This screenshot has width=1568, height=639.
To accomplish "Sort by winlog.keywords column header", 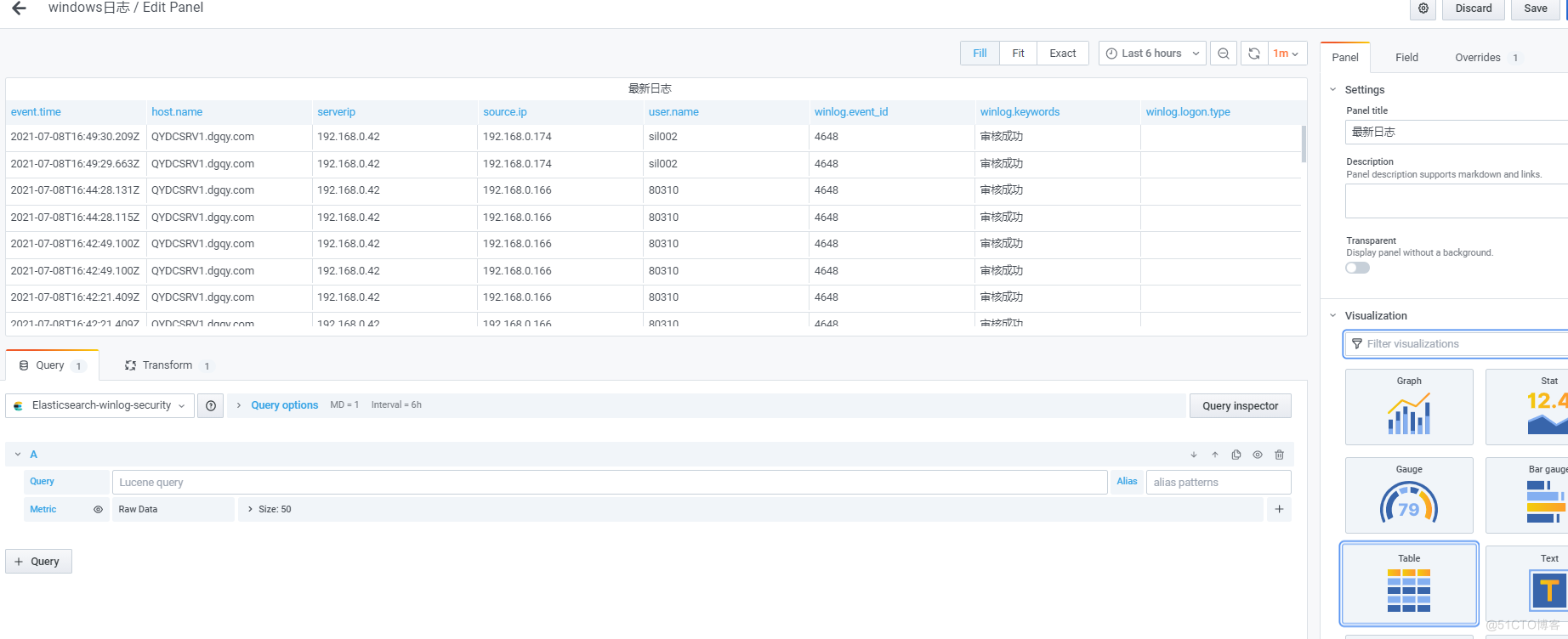I will [1020, 112].
